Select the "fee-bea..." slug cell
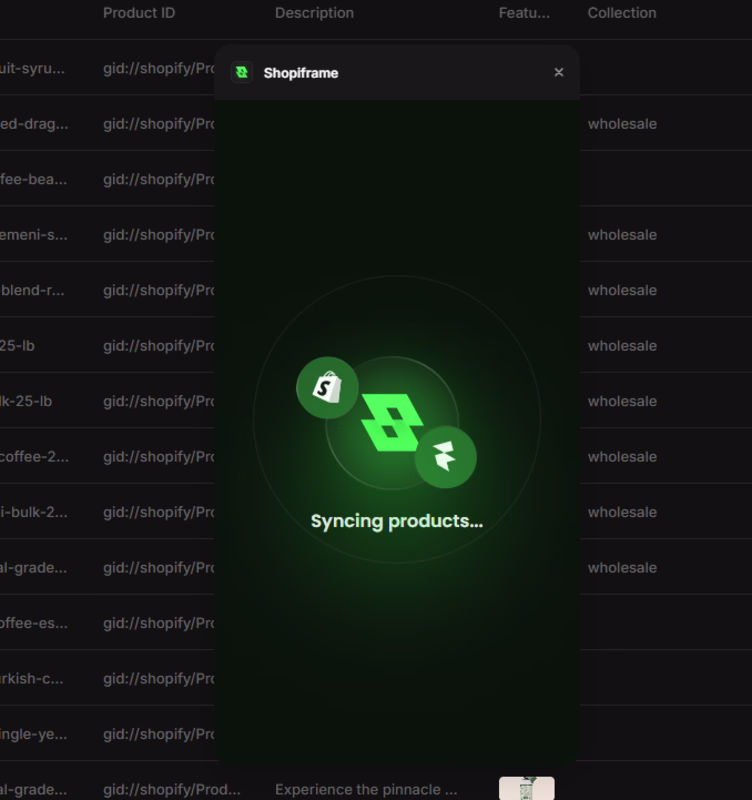The width and height of the screenshot is (752, 800). click(34, 180)
